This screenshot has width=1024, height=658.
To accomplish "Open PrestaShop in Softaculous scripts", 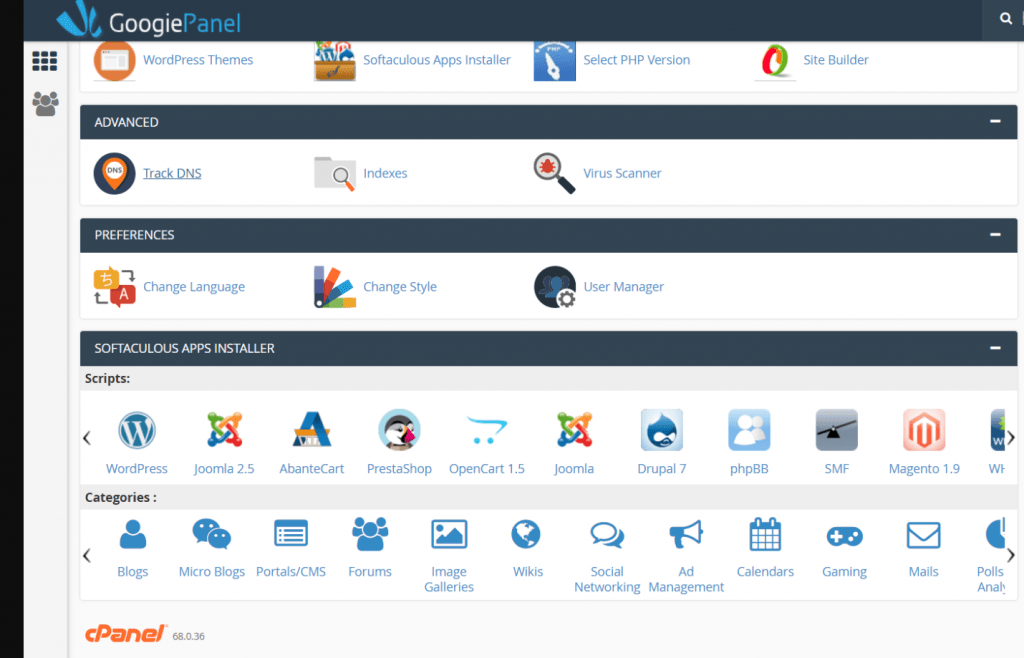I will (398, 430).
